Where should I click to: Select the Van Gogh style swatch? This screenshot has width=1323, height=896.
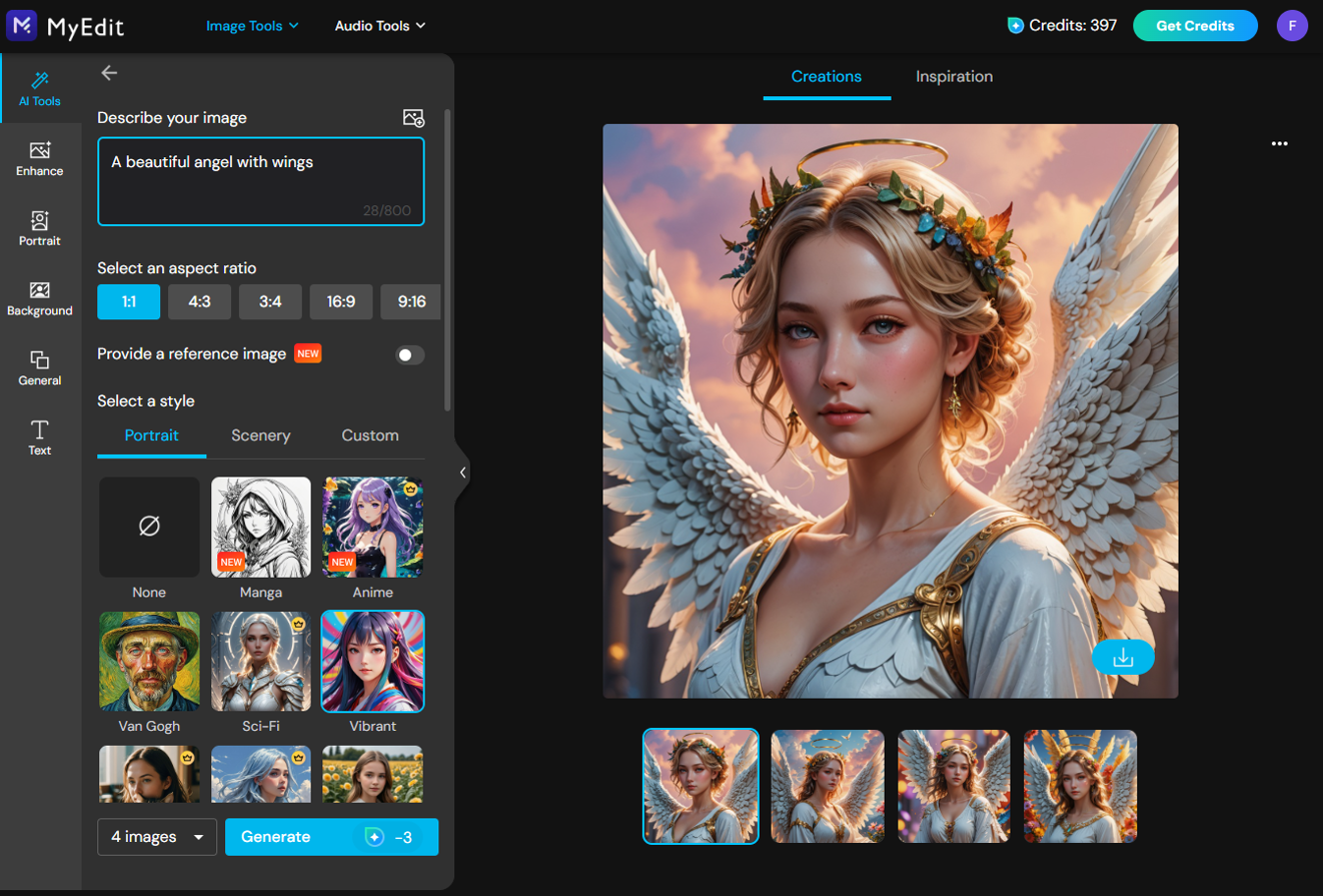click(x=148, y=660)
